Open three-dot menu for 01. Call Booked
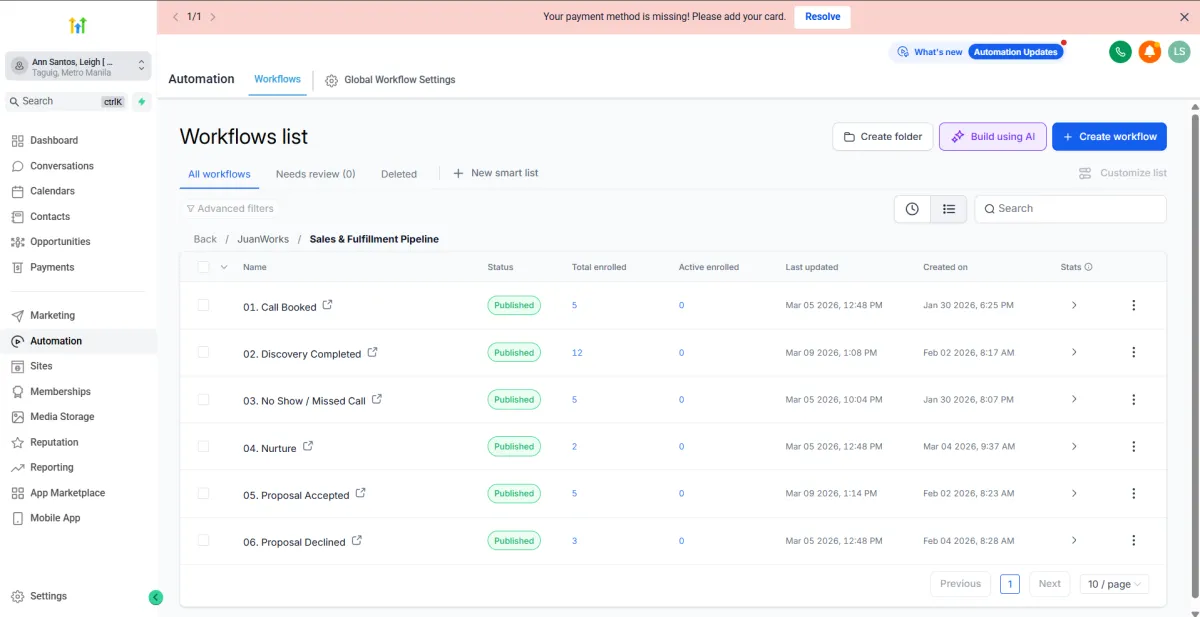This screenshot has width=1200, height=617. (x=1134, y=305)
